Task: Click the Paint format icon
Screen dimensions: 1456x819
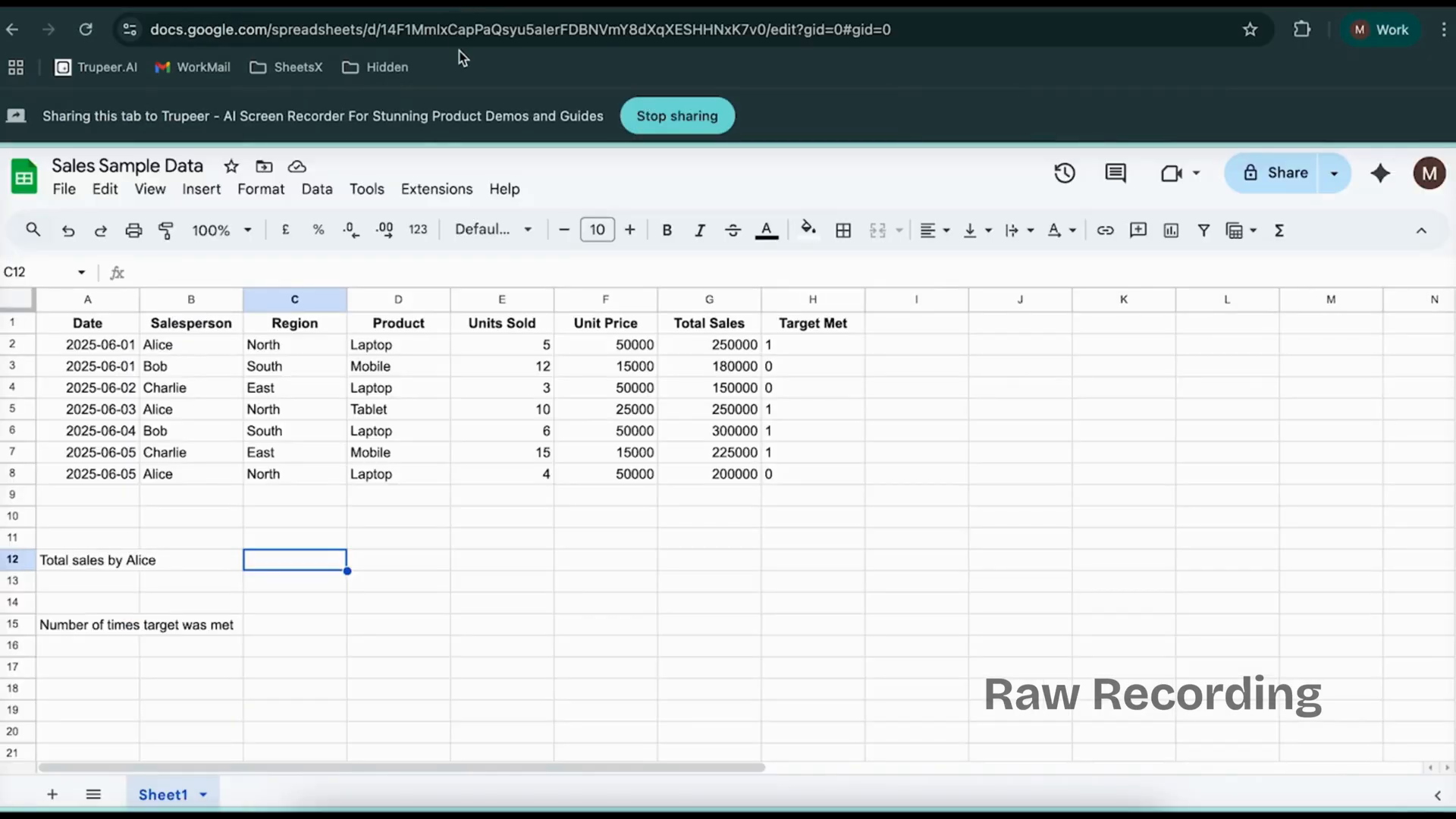Action: (x=166, y=230)
